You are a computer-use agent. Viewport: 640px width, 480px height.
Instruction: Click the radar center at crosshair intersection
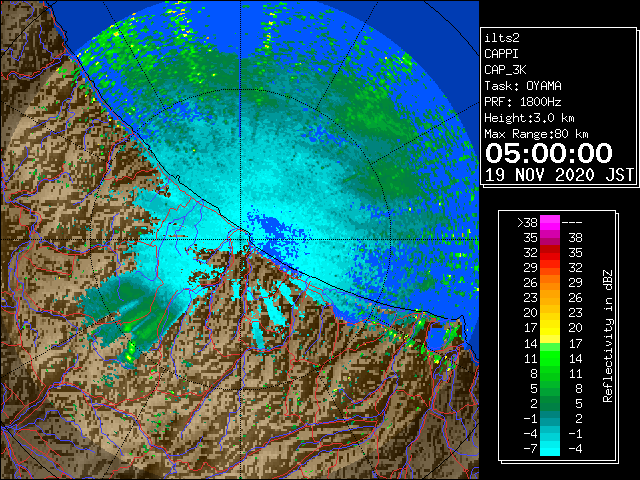pos(240,240)
